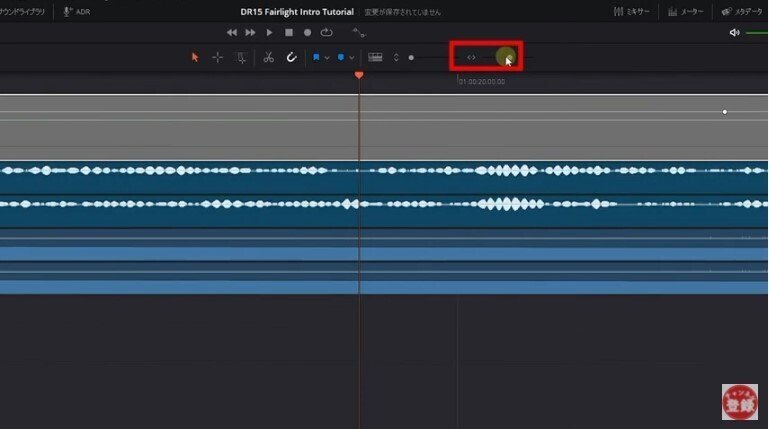Image resolution: width=769 pixels, height=429 pixels.
Task: Open the Meters panel (メーター)
Action: [686, 12]
